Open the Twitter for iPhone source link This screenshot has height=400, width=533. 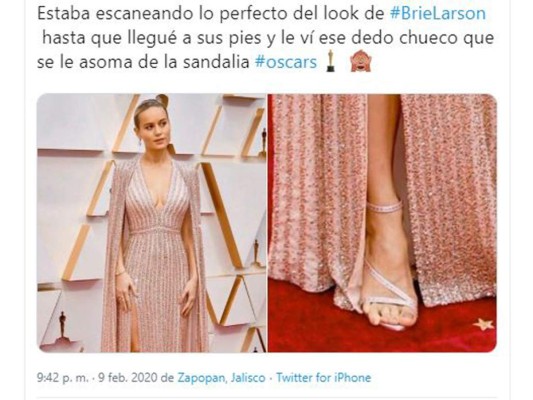(x=323, y=378)
